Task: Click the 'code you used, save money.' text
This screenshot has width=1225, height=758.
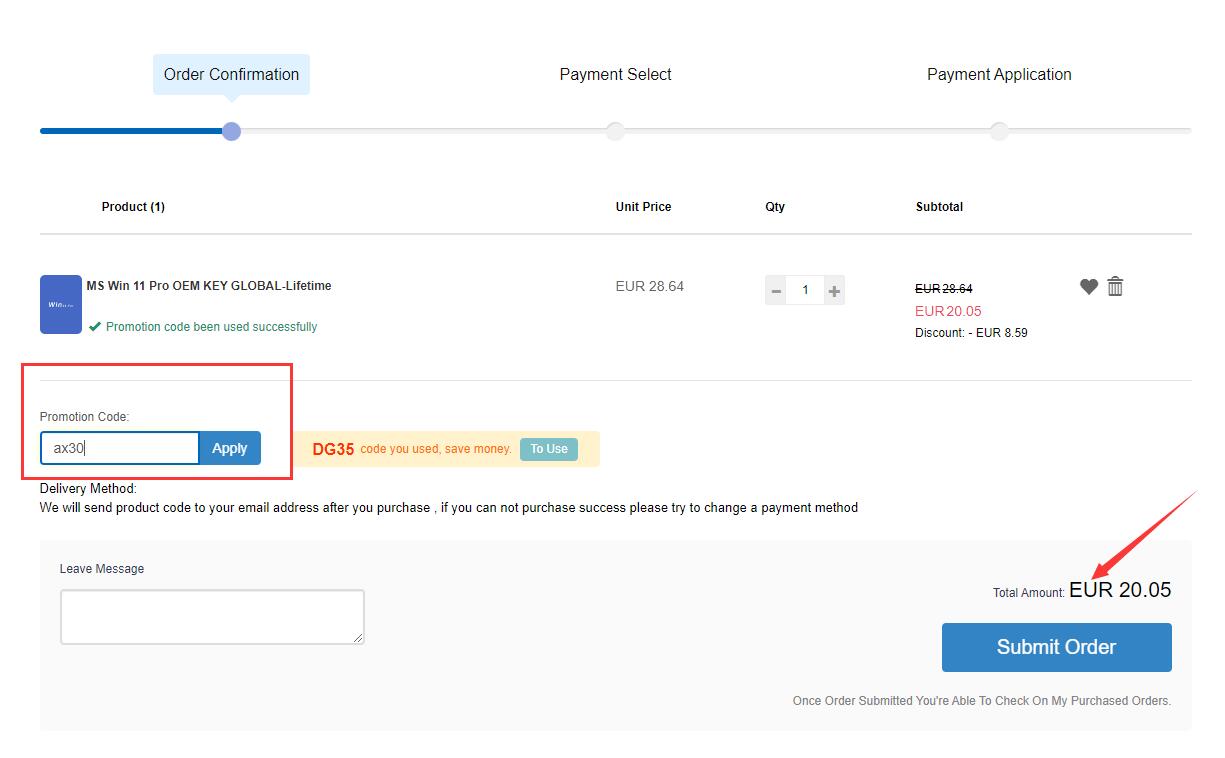Action: click(x=436, y=449)
